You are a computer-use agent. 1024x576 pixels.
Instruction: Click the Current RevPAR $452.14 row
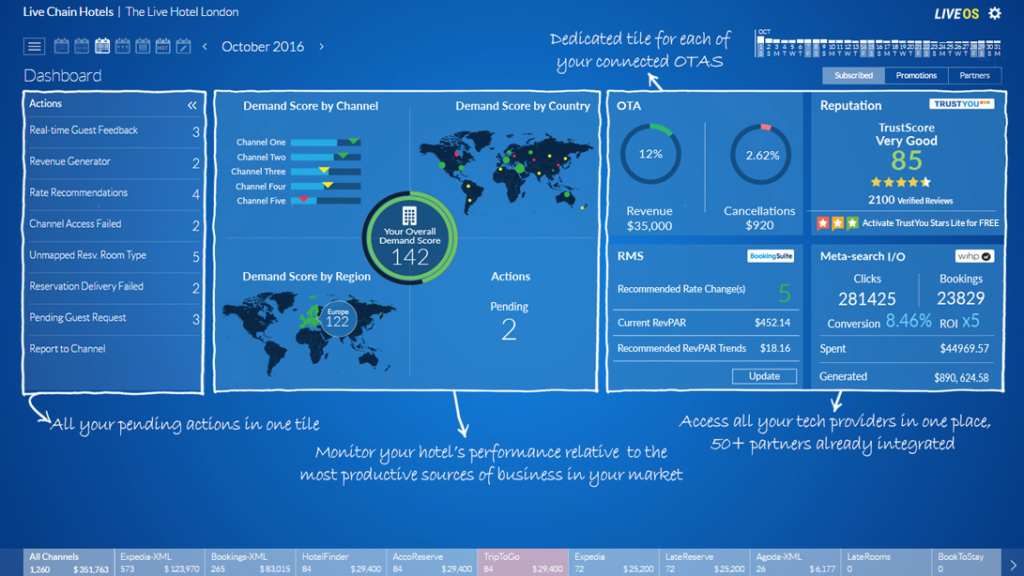click(x=704, y=323)
